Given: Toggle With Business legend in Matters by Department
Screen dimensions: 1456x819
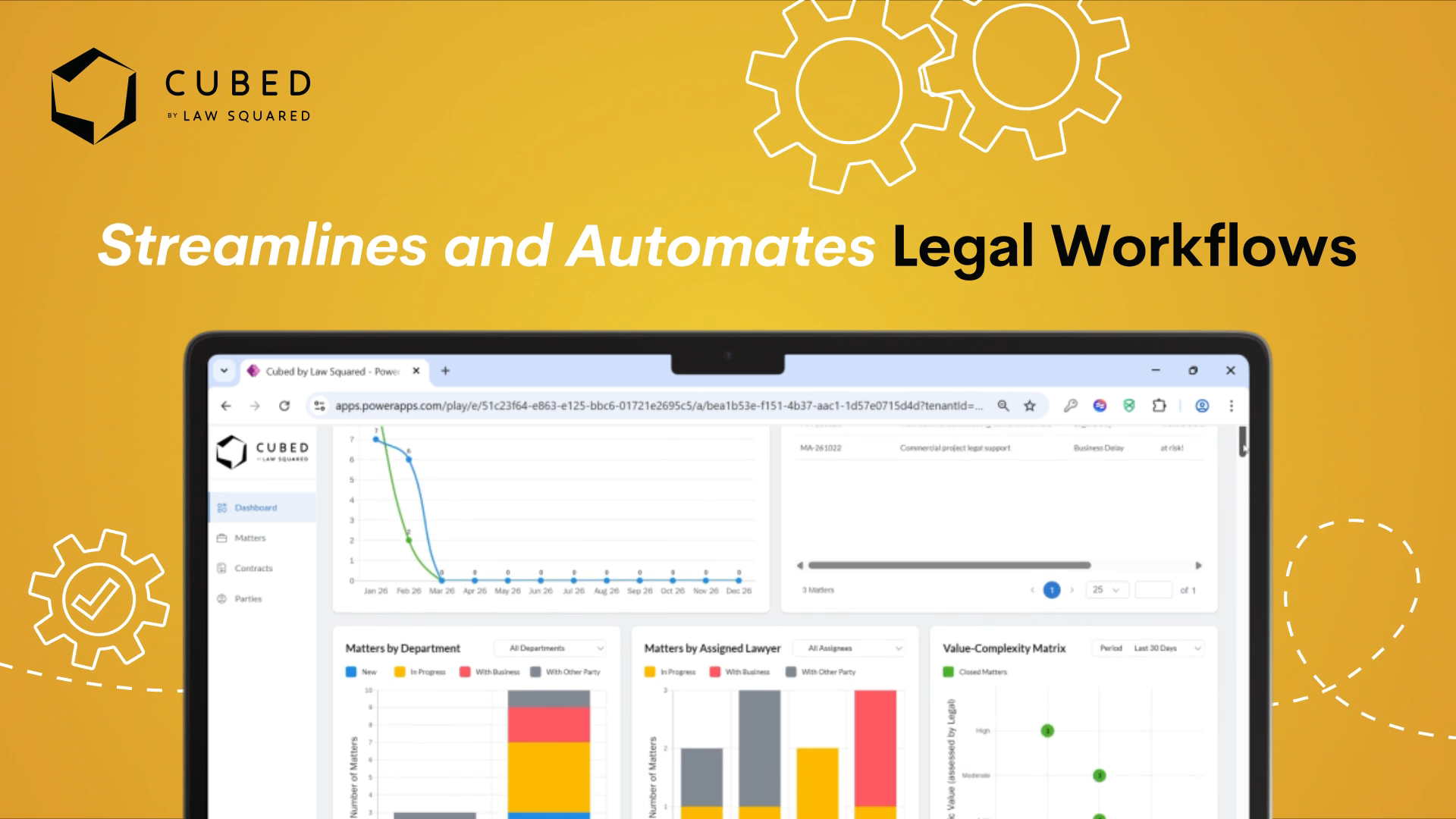Looking at the screenshot, I should coord(490,672).
